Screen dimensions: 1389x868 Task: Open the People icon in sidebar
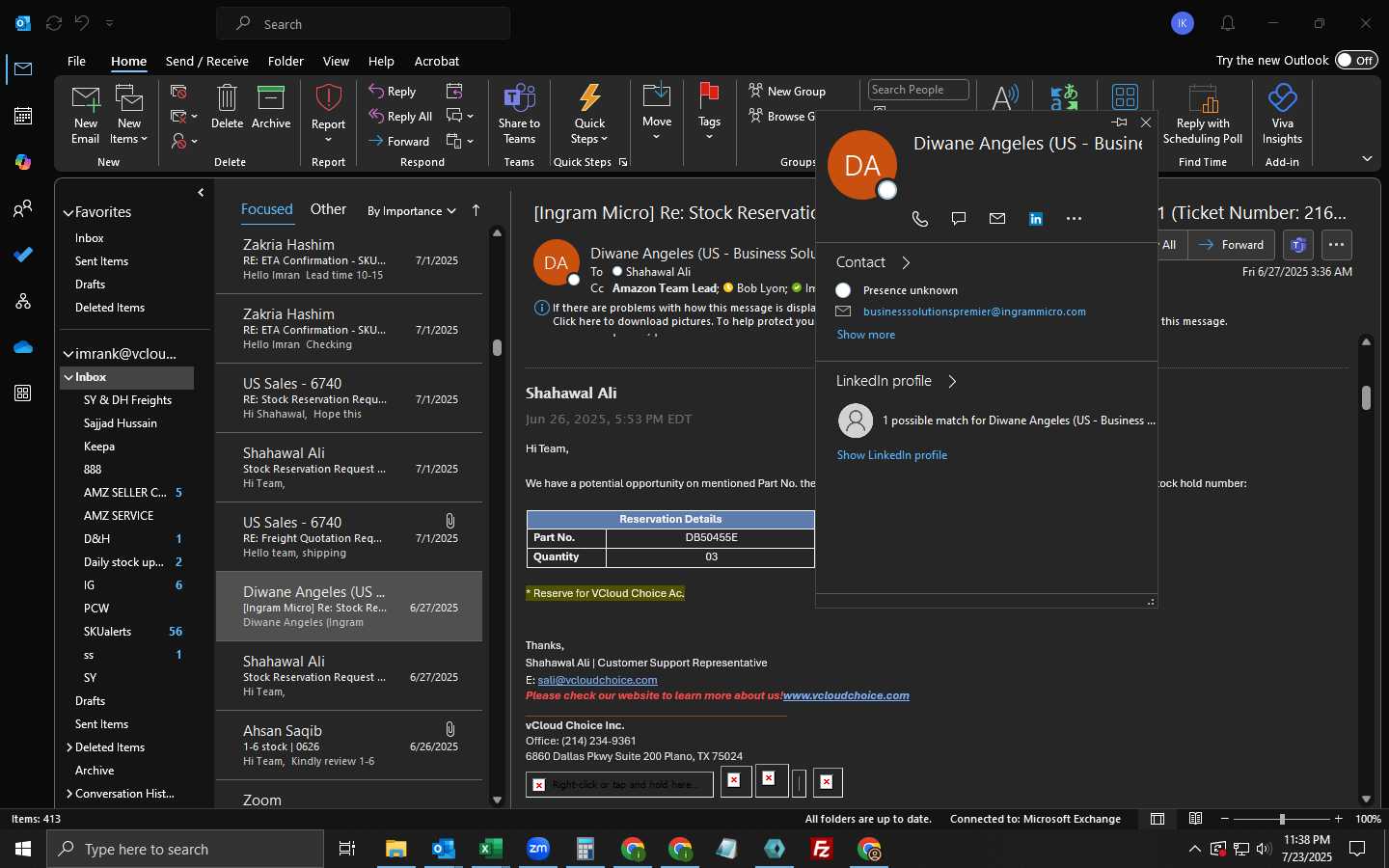point(23,208)
